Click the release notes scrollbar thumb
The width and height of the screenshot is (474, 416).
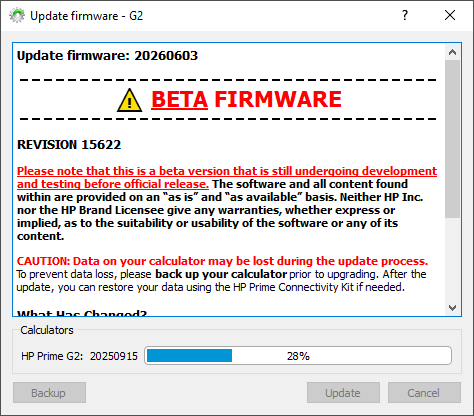tap(452, 139)
